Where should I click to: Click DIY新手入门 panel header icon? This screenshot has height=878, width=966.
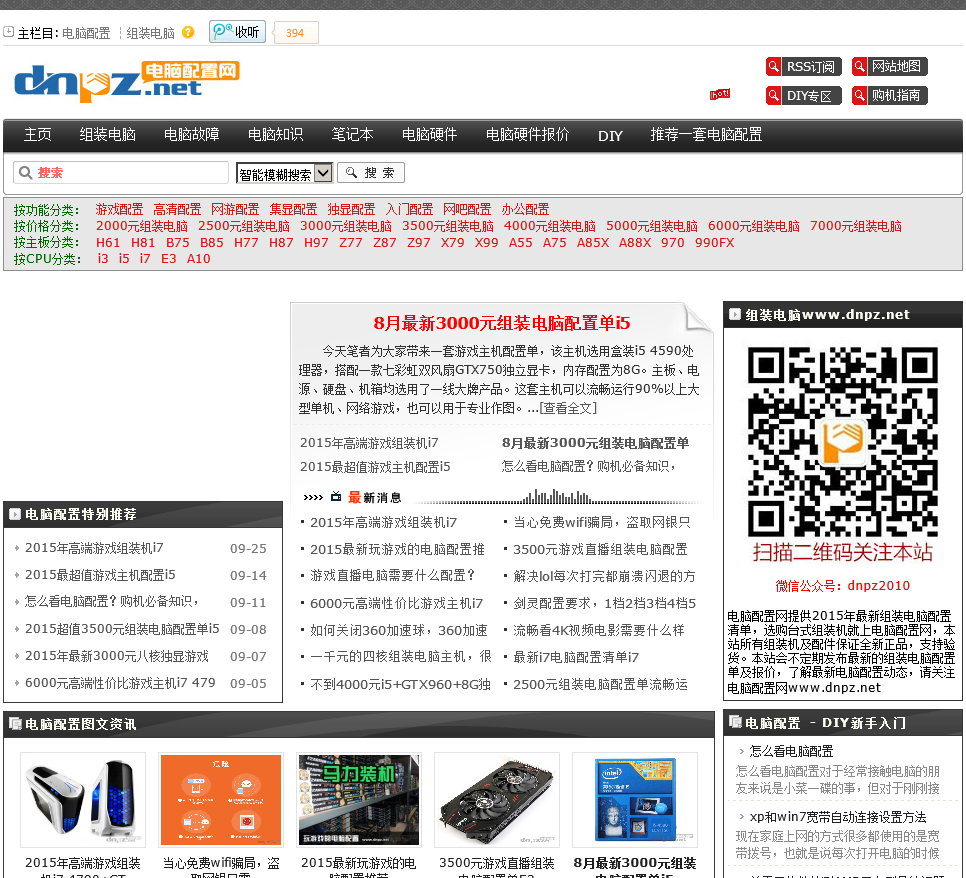pyautogui.click(x=734, y=722)
